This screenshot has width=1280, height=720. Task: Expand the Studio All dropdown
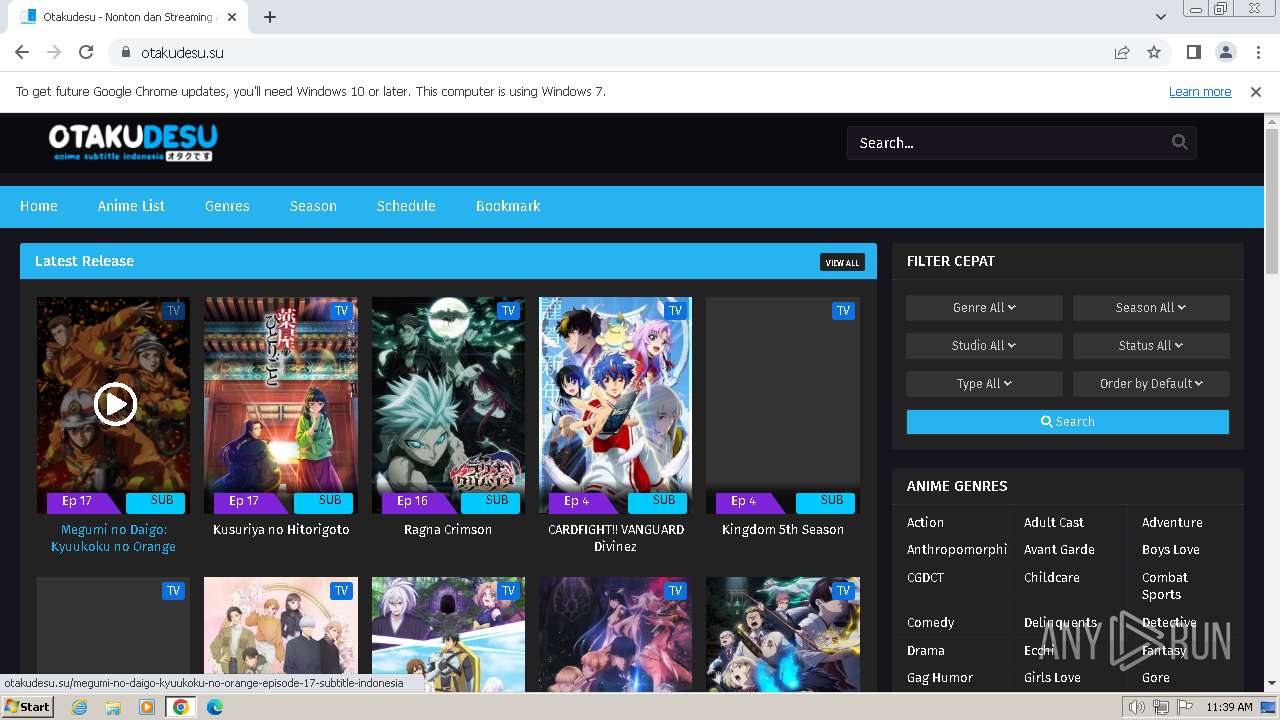[984, 346]
